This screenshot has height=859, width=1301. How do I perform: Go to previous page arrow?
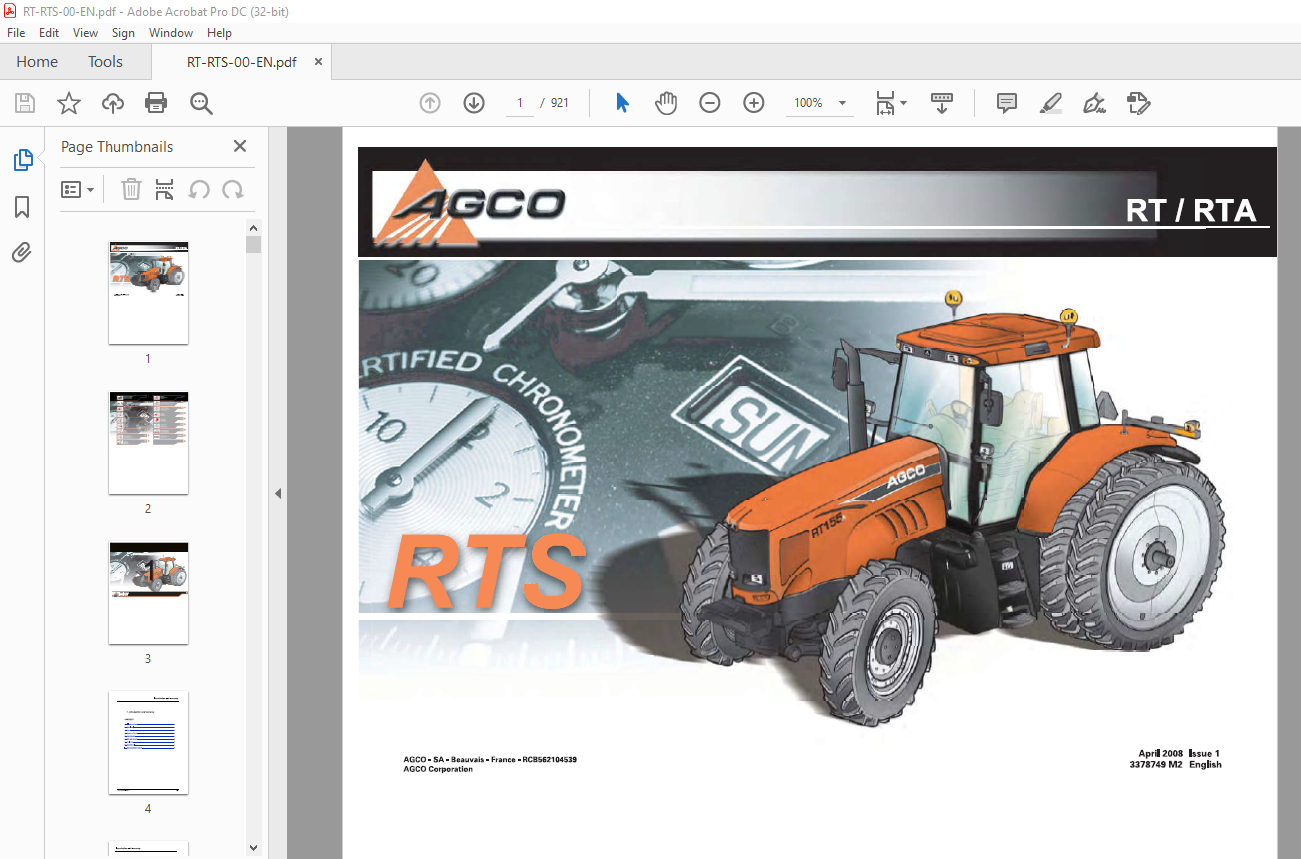pyautogui.click(x=430, y=103)
